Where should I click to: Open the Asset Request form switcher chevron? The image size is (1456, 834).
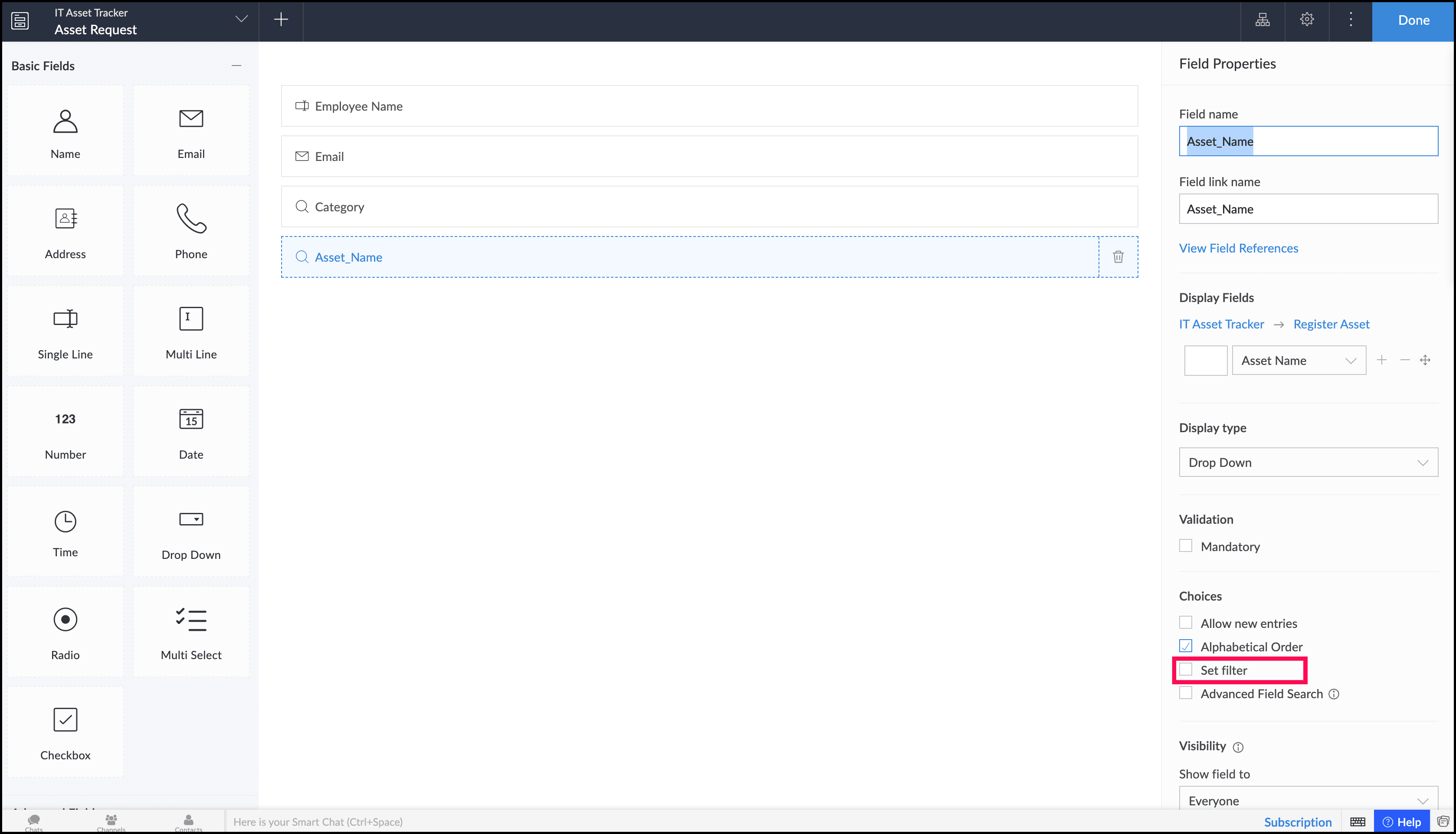242,20
